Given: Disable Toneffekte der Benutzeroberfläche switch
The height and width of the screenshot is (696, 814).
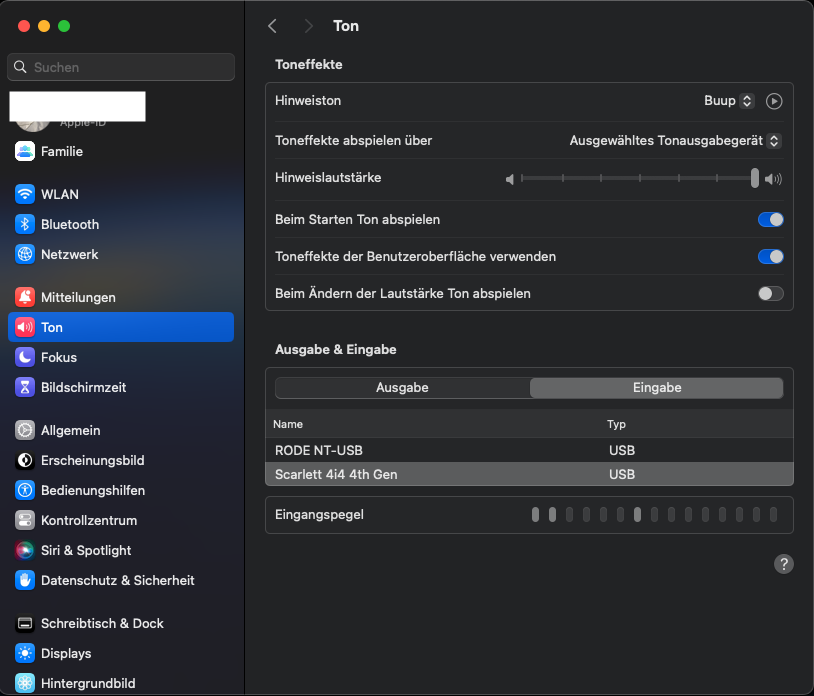Looking at the screenshot, I should click(770, 256).
